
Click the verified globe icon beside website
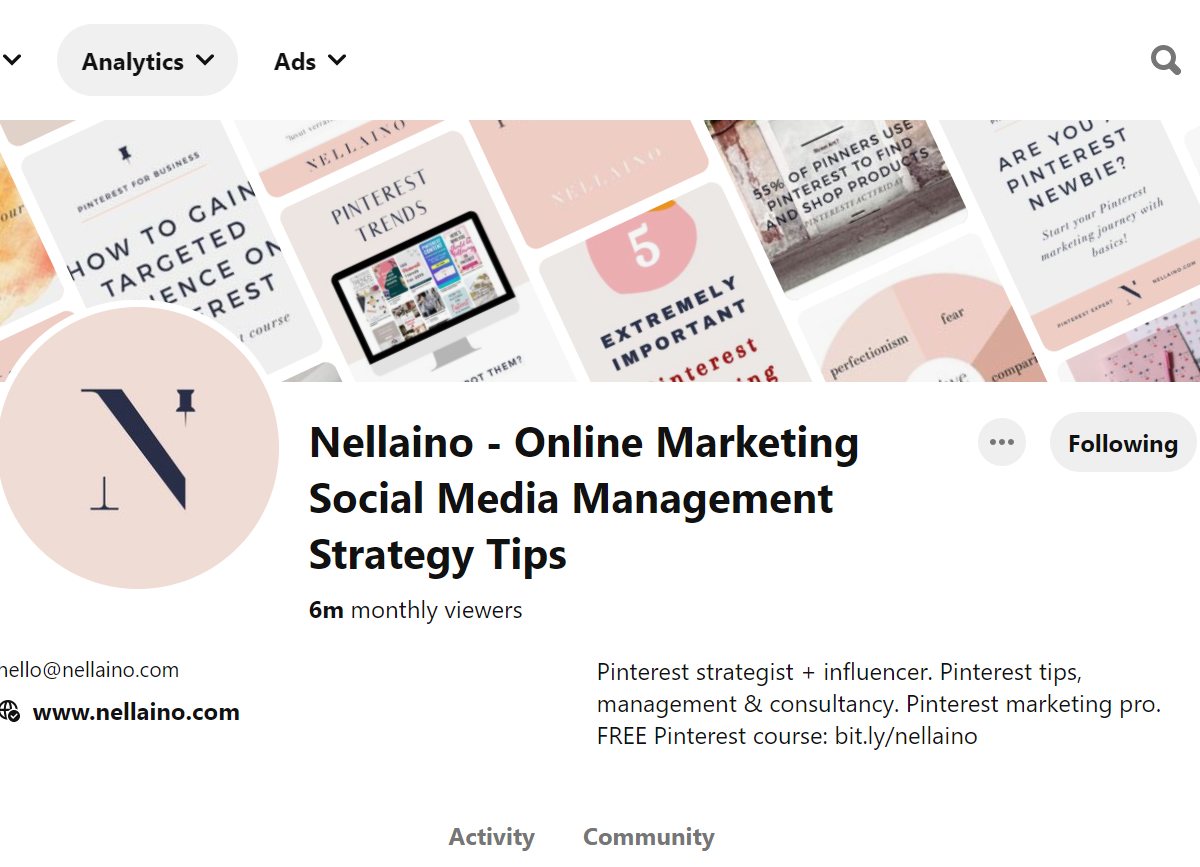[10, 712]
